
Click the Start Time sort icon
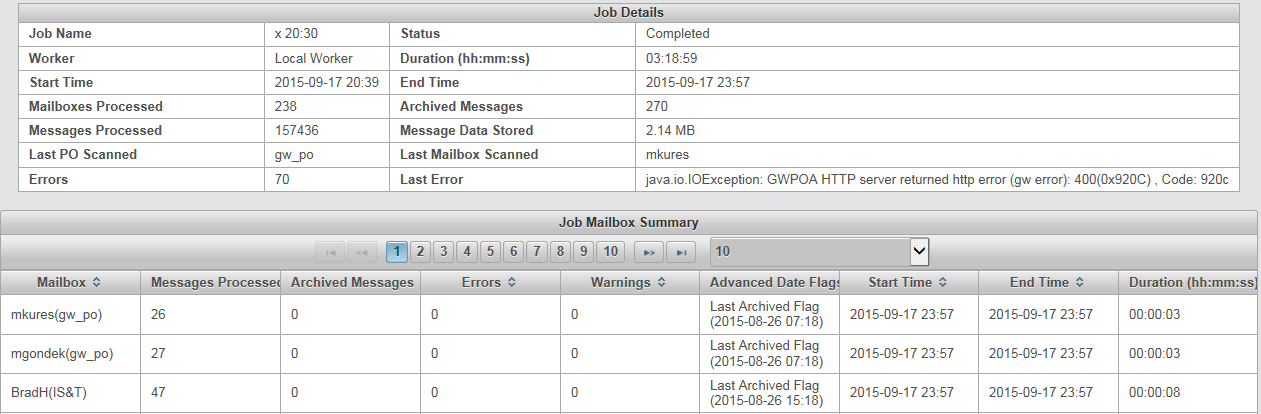pos(942,283)
